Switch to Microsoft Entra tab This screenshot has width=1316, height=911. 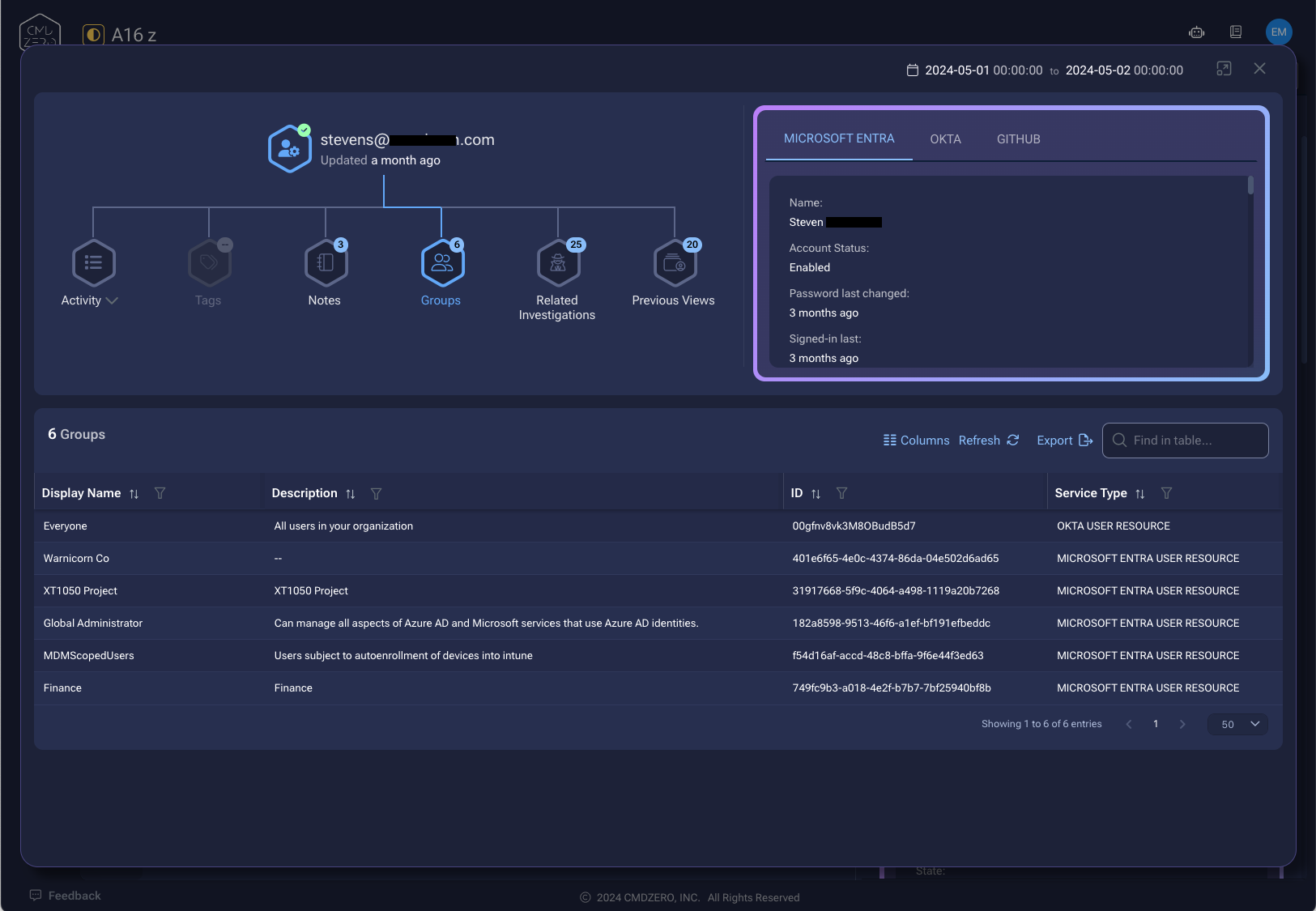tap(839, 138)
